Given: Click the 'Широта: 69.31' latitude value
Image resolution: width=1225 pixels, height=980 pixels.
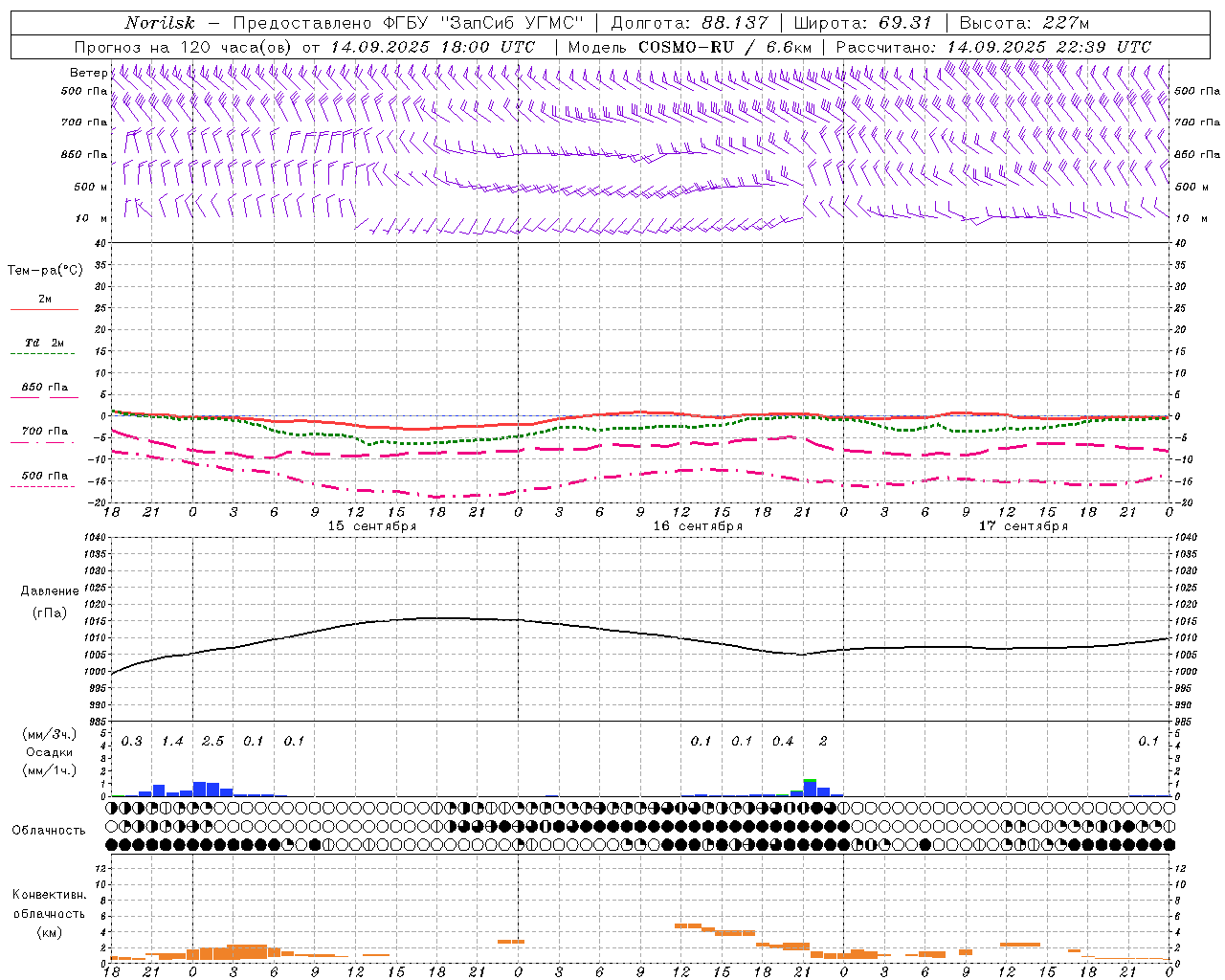Looking at the screenshot, I should 862,23.
